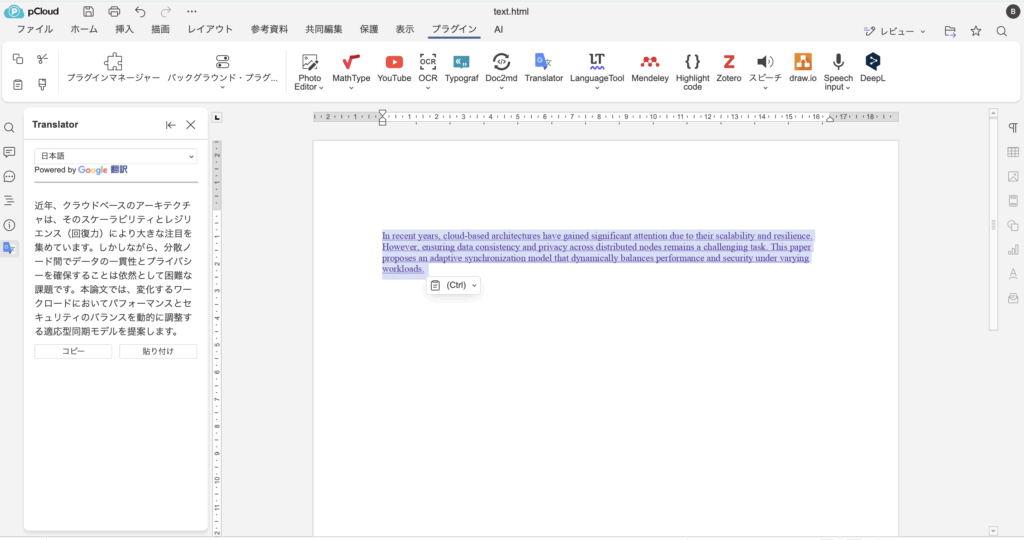Open the Zotero plugin
This screenshot has height=540, width=1024.
tap(729, 63)
